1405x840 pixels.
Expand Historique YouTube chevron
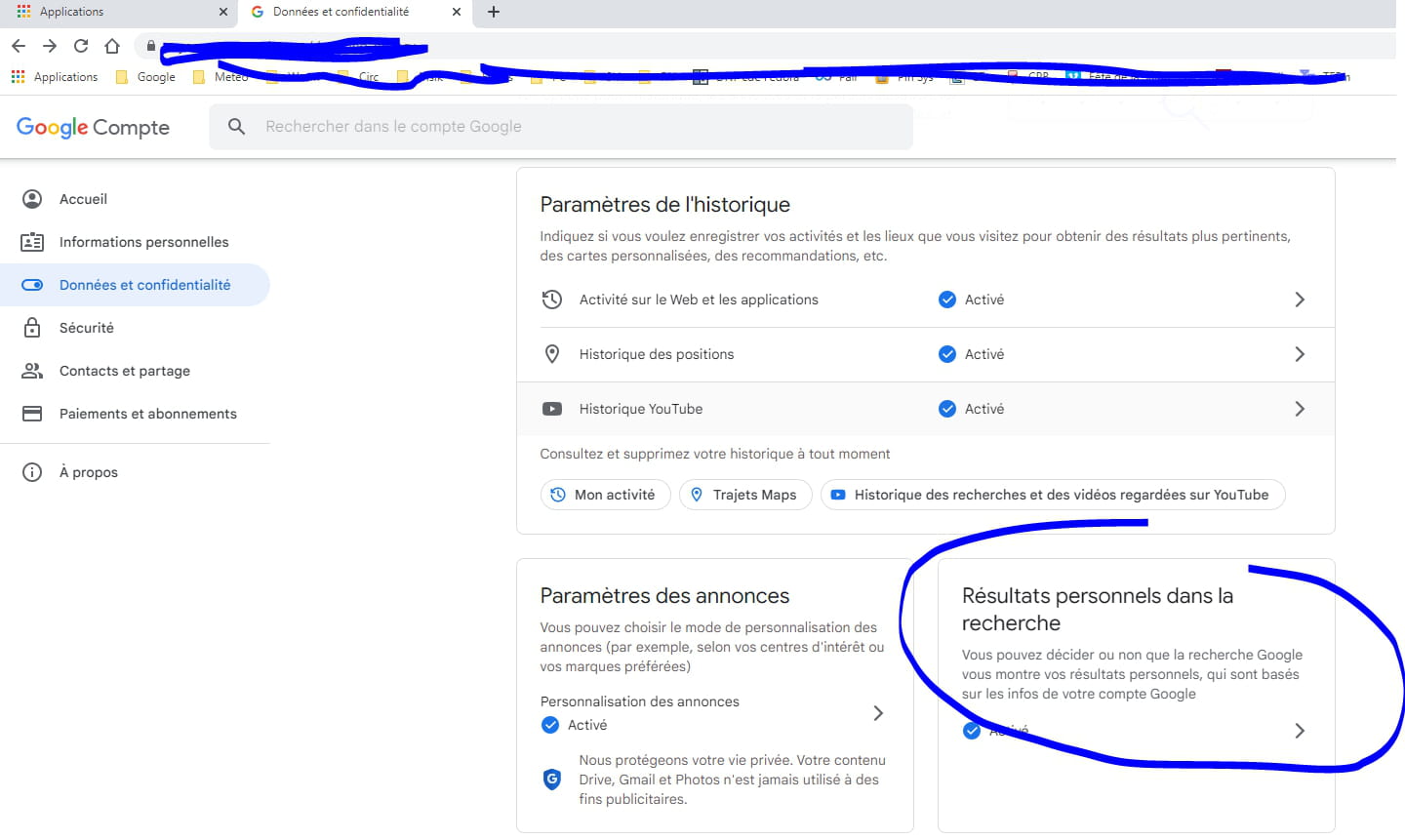1300,409
